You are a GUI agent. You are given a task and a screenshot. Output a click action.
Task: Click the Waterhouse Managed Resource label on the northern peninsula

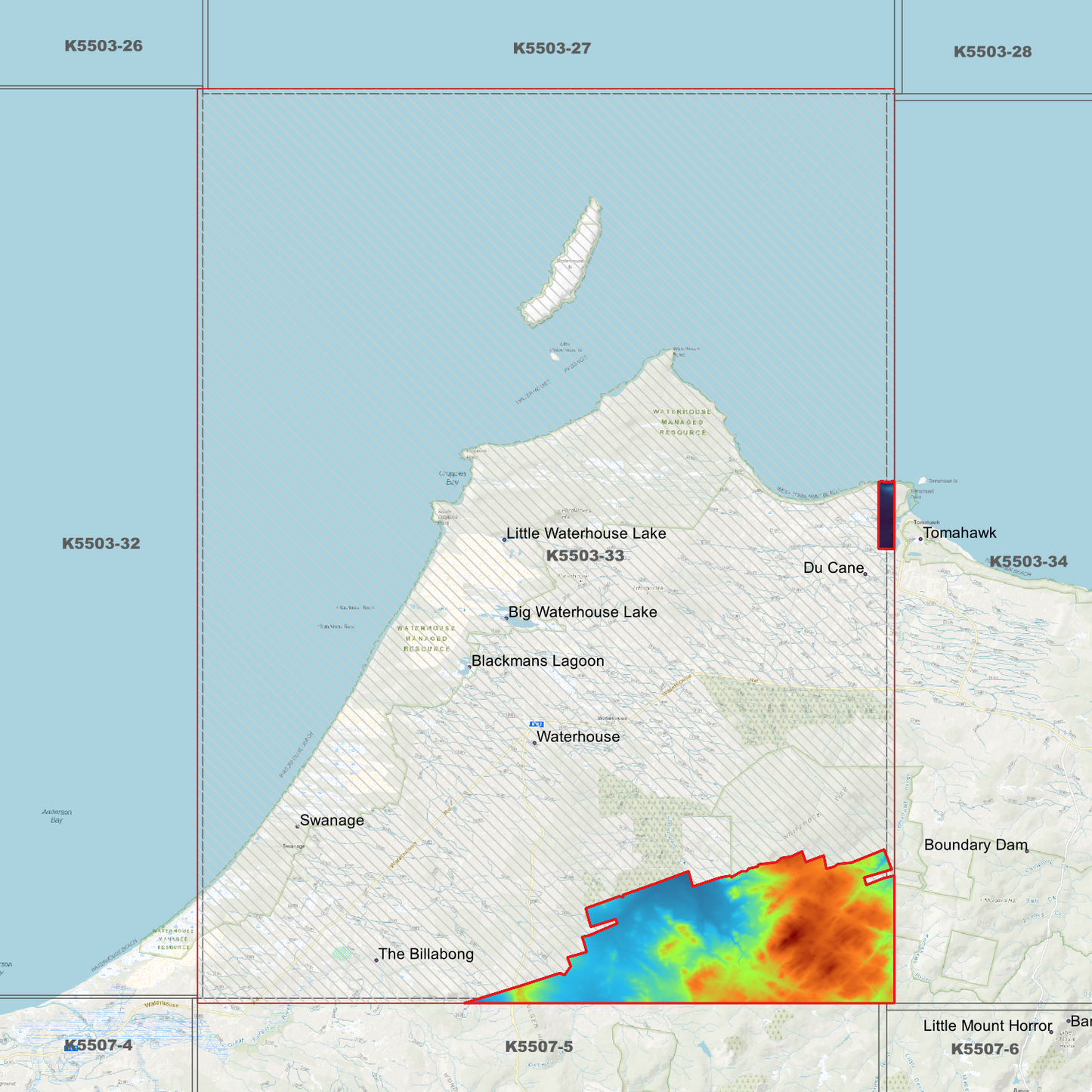coord(682,422)
